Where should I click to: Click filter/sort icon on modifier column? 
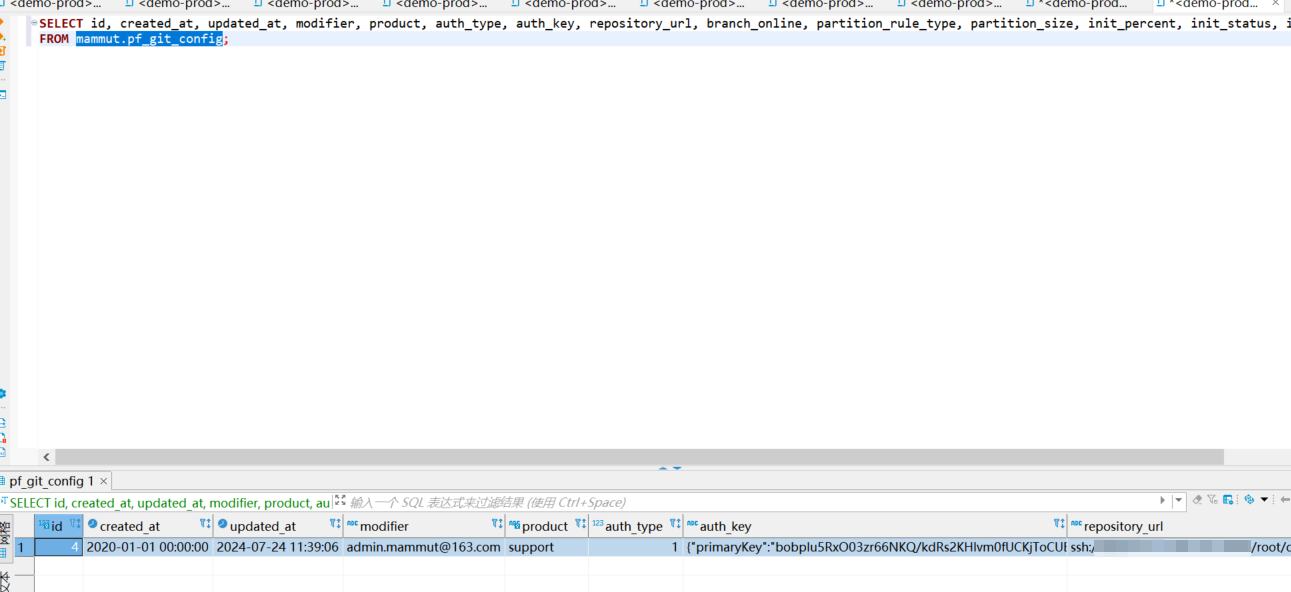pyautogui.click(x=497, y=525)
